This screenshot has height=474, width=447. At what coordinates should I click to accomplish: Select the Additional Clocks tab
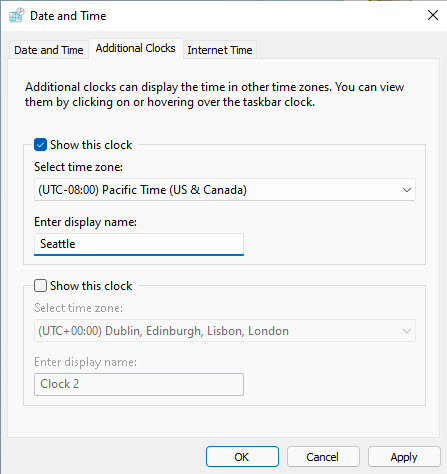pyautogui.click(x=135, y=48)
